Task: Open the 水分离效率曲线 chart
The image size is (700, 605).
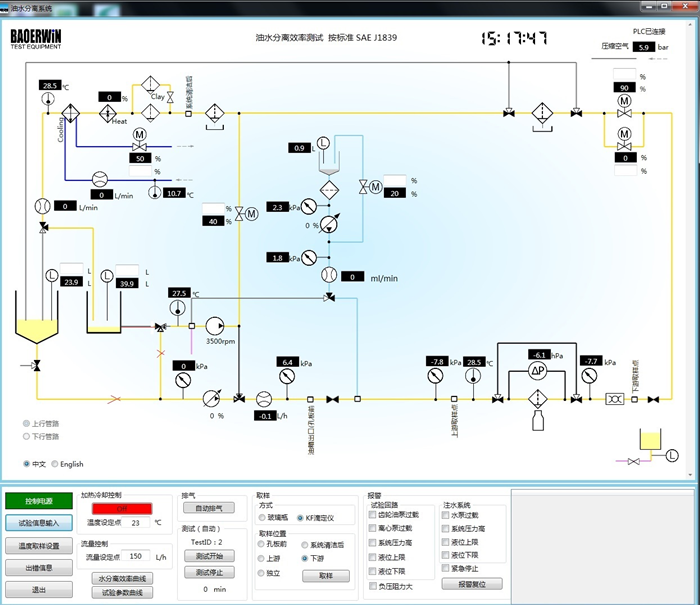Action: pos(122,579)
